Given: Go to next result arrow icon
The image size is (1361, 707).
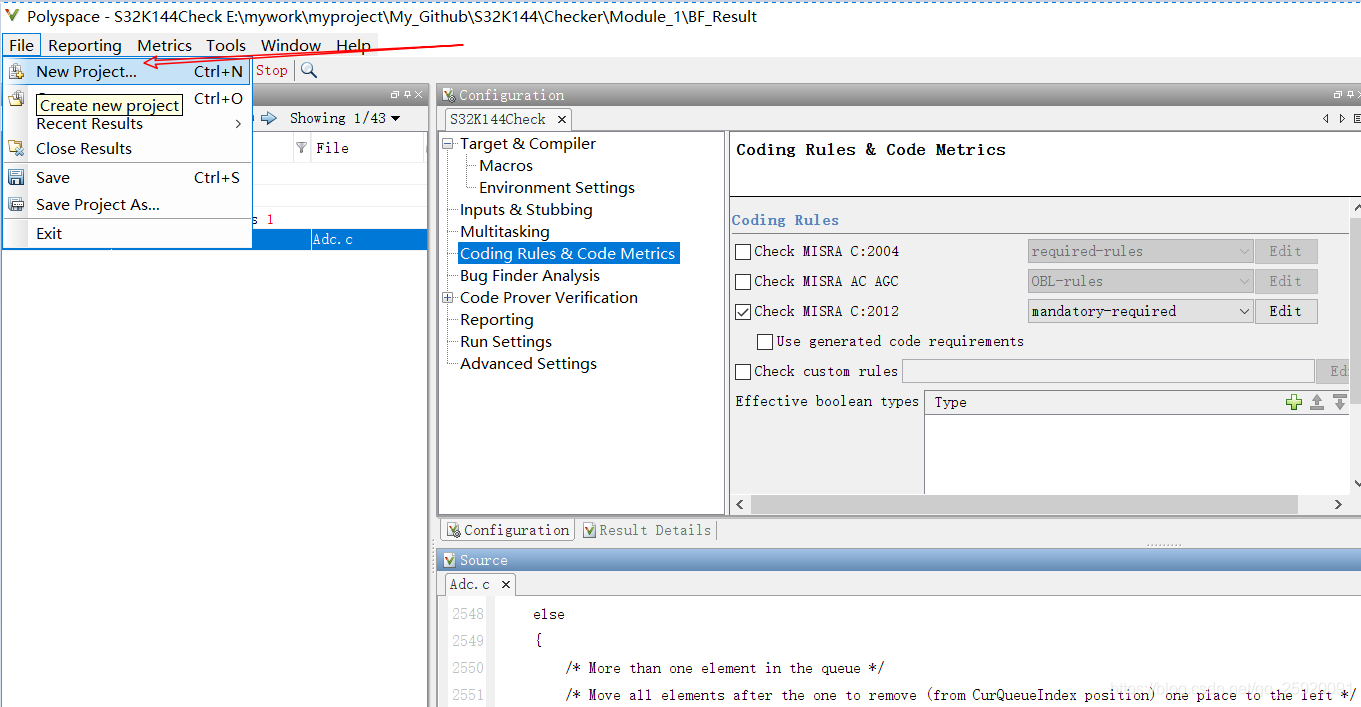Looking at the screenshot, I should pyautogui.click(x=269, y=118).
